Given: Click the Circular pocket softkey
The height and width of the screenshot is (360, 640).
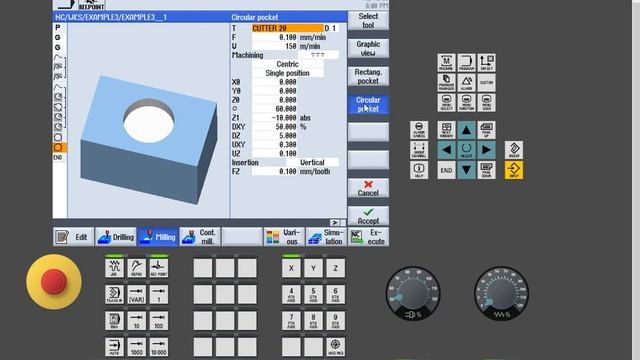Looking at the screenshot, I should coord(368,104).
